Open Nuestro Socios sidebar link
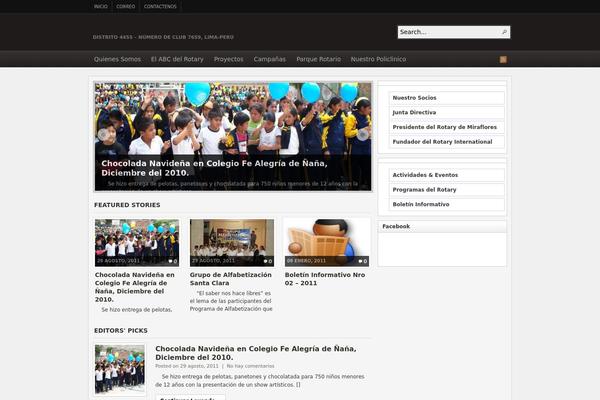 tap(447, 98)
